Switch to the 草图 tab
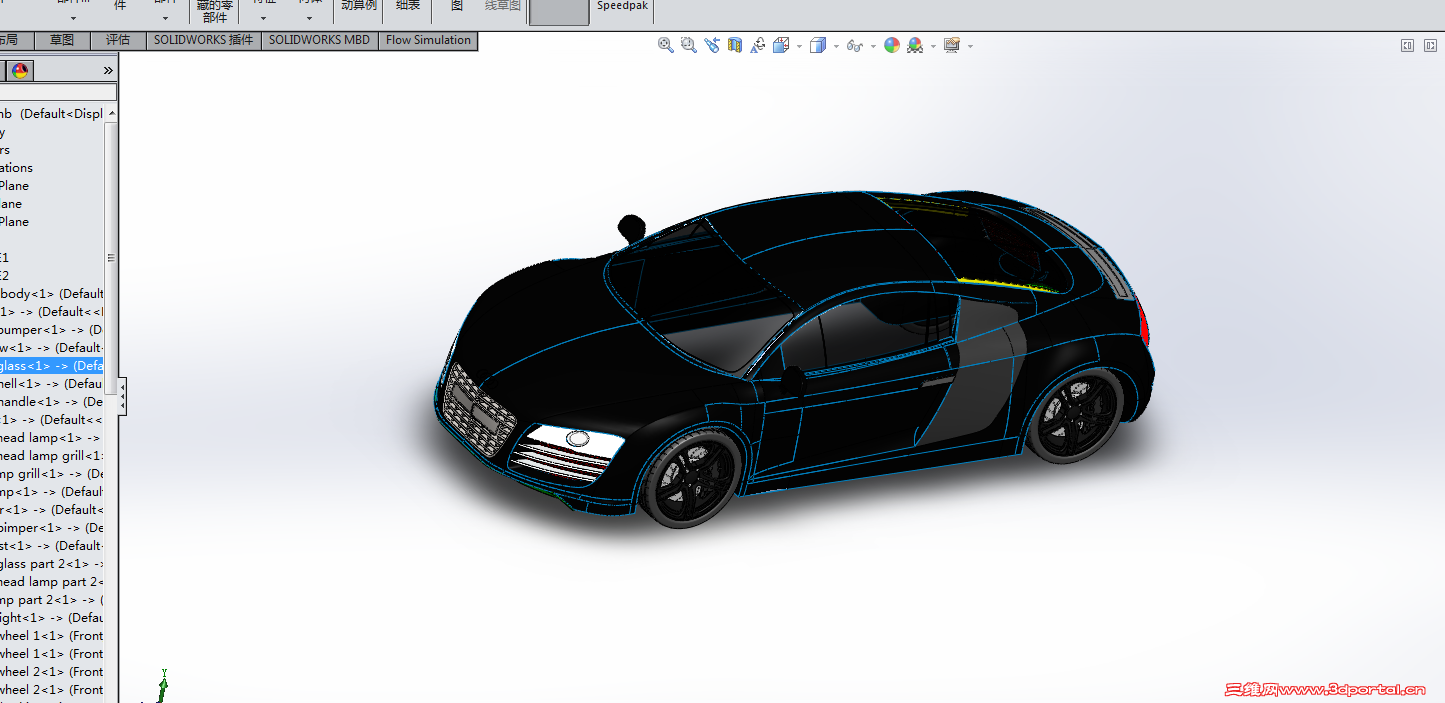The height and width of the screenshot is (703, 1445). click(62, 40)
